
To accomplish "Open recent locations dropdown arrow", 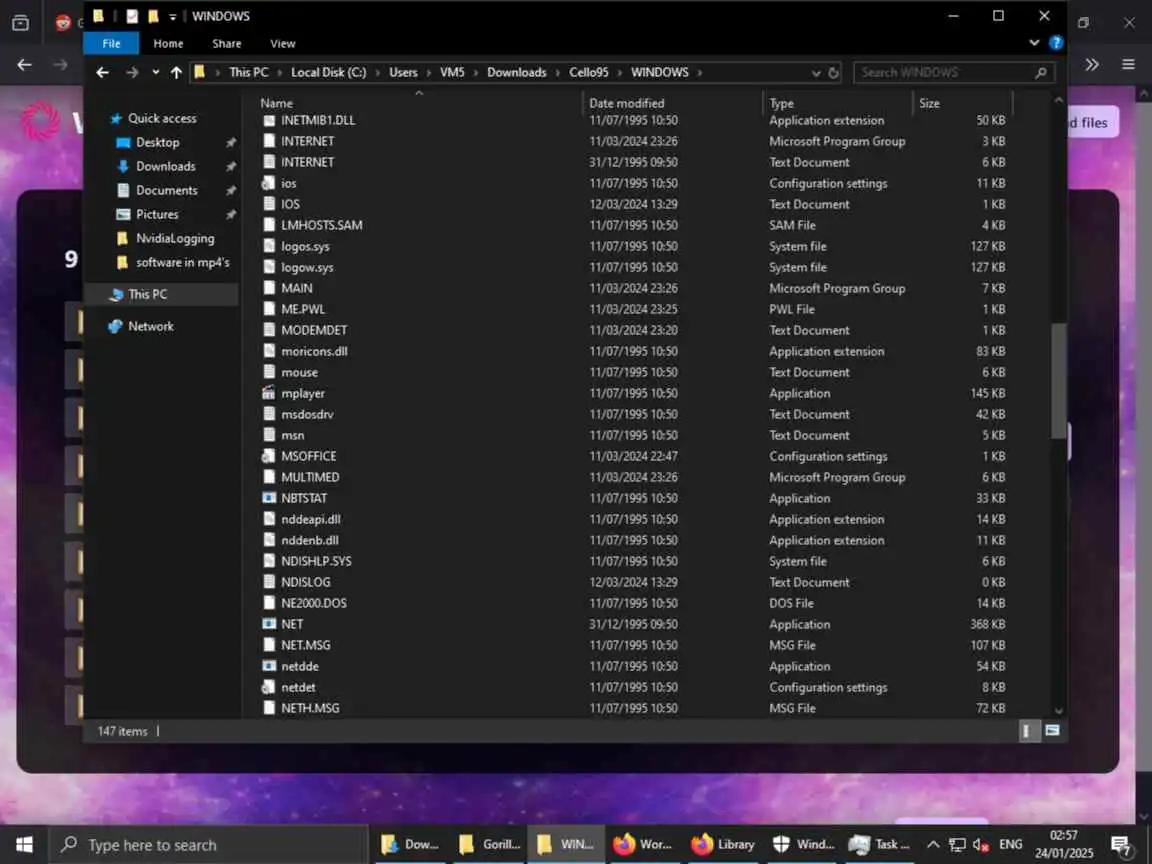I will tap(156, 72).
